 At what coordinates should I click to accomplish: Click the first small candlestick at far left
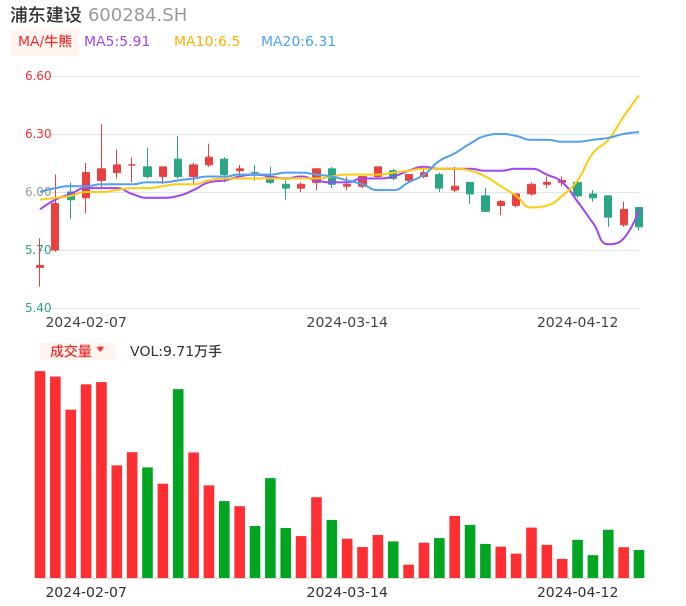[x=40, y=266]
